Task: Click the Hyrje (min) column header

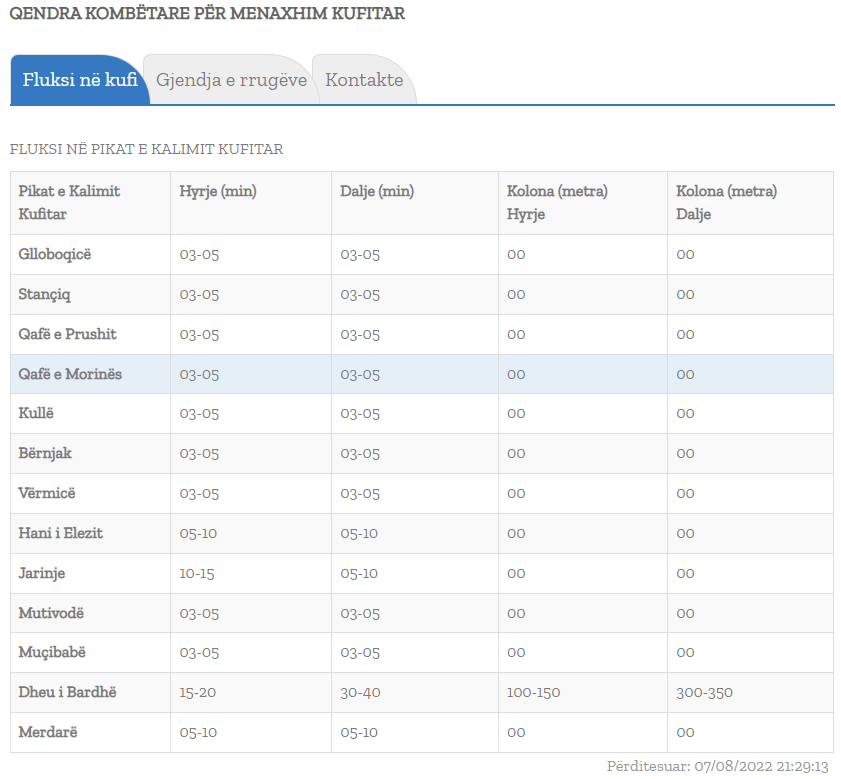Action: click(218, 191)
